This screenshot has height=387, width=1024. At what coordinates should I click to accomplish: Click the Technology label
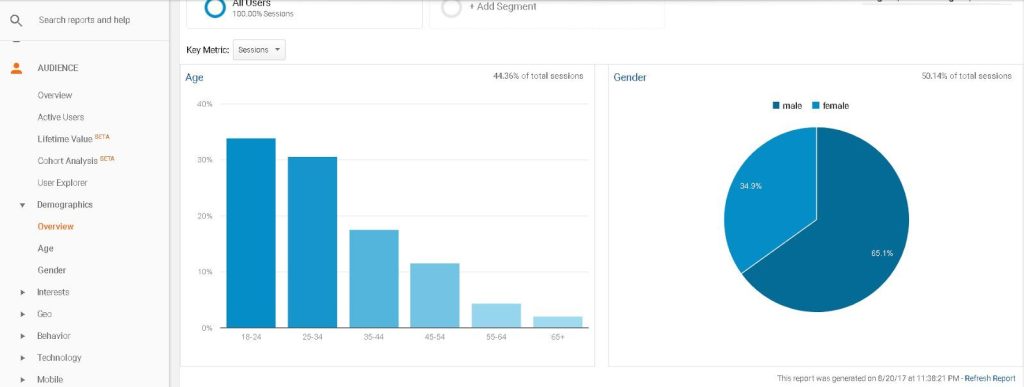[59, 358]
